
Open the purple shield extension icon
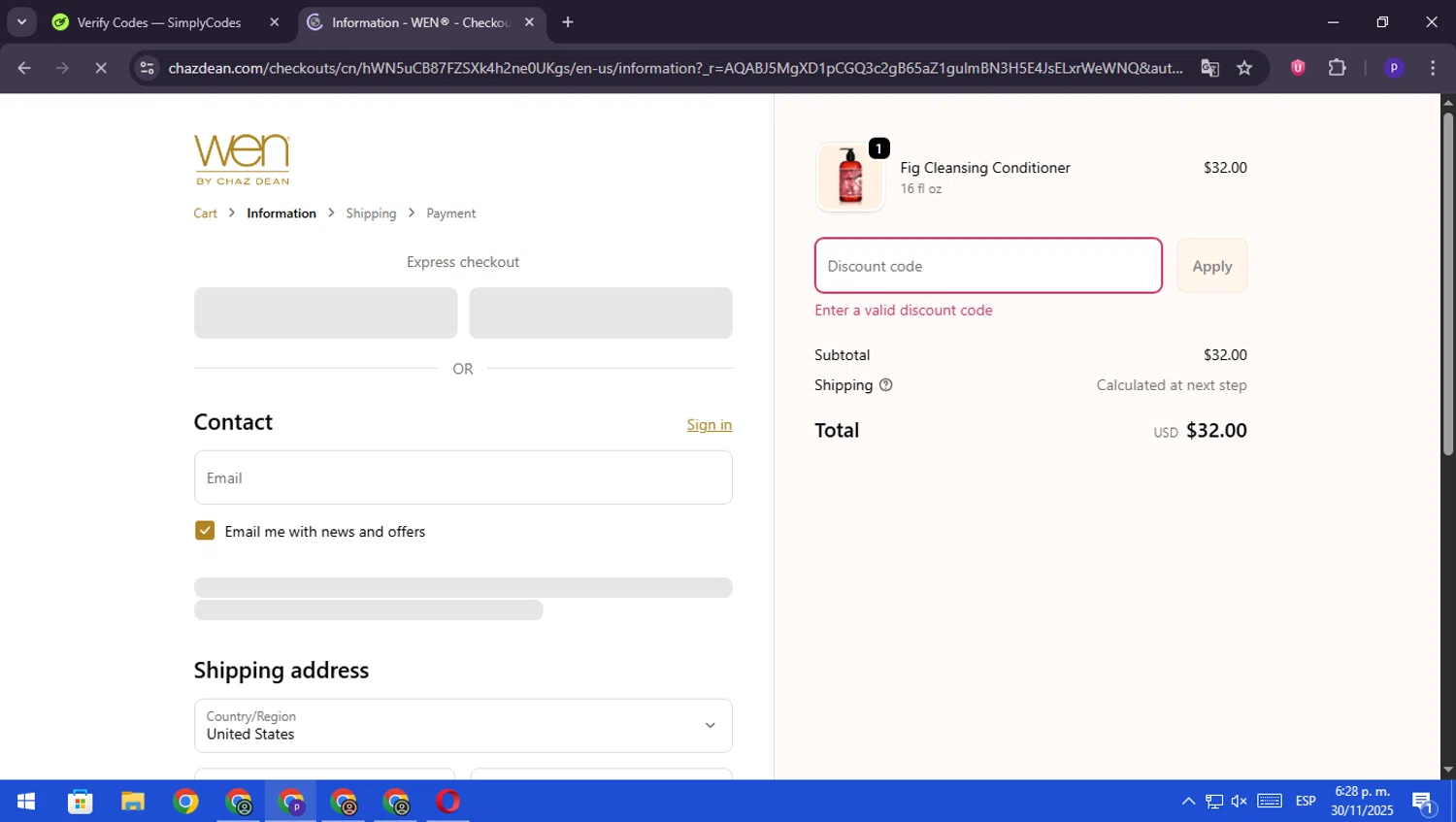pos(1298,68)
